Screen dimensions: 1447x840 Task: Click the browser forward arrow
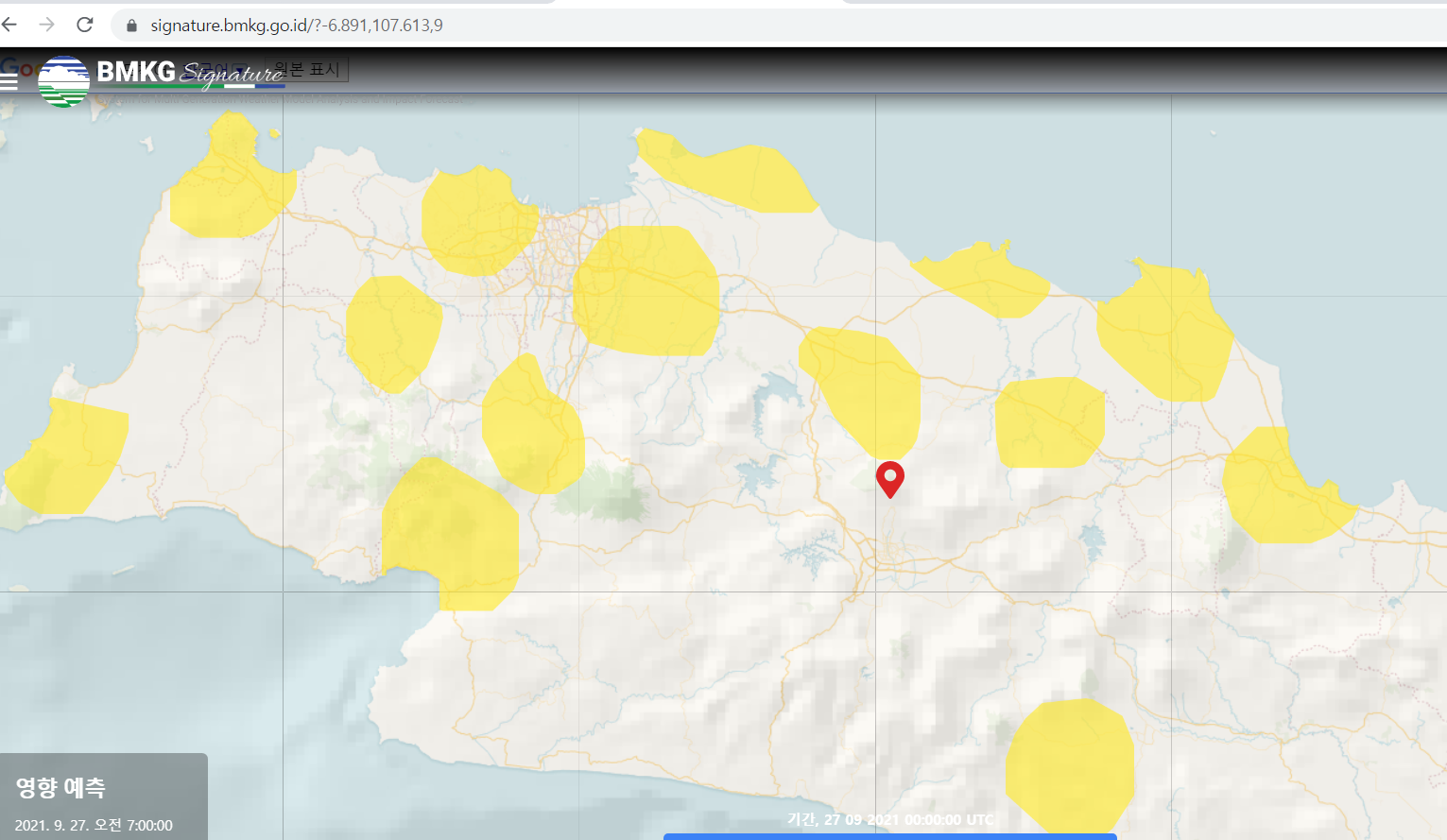pos(47,25)
